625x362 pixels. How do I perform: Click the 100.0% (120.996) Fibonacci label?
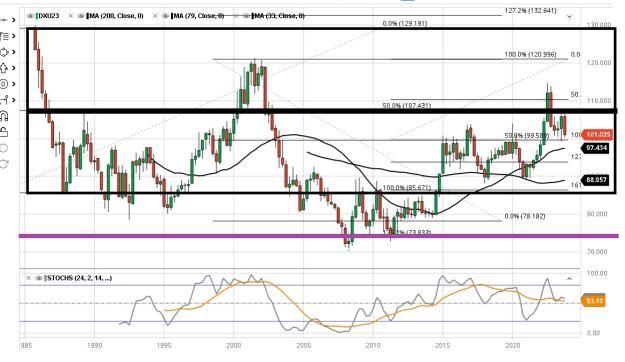point(530,54)
